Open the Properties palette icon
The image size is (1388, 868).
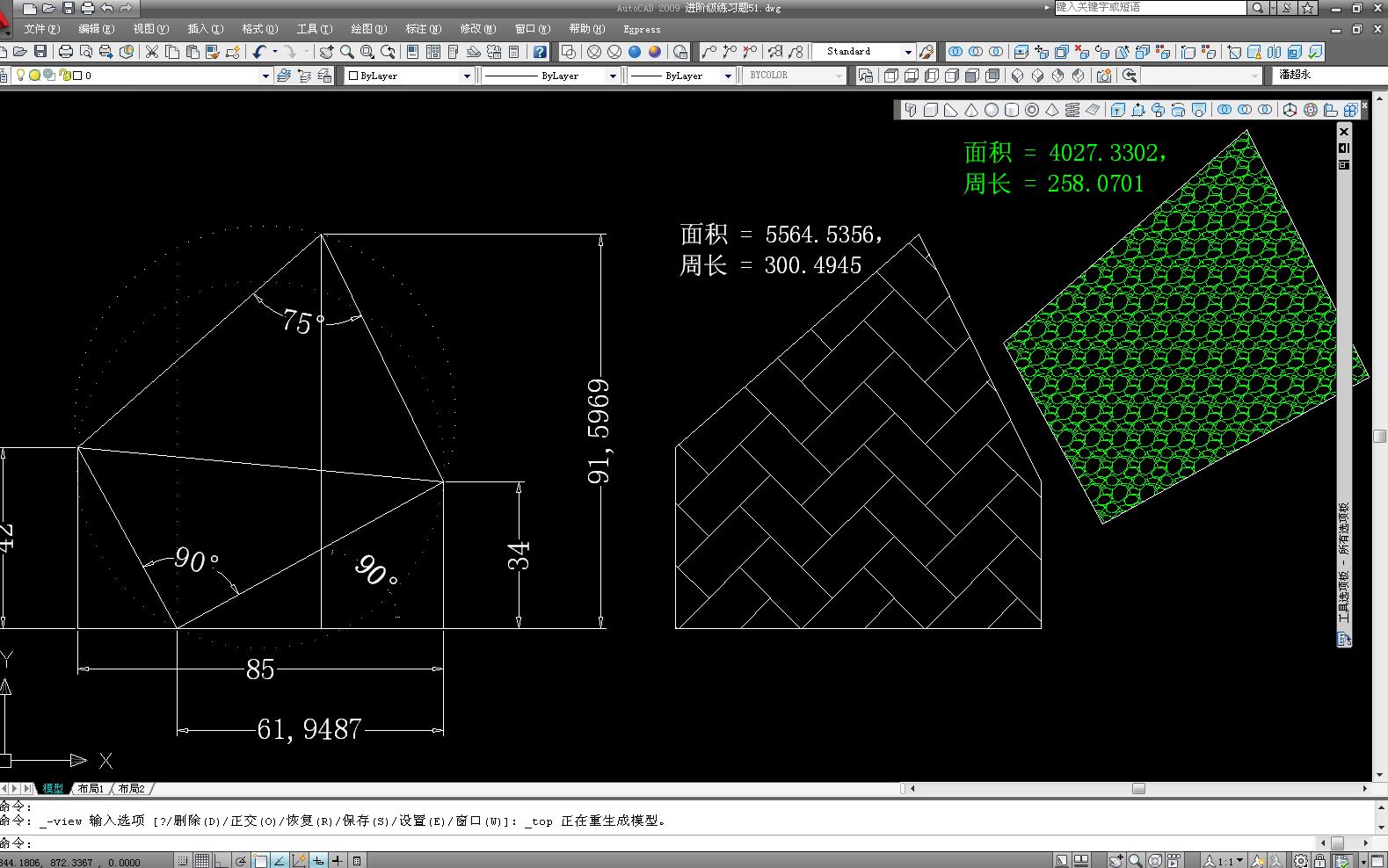pos(412,52)
